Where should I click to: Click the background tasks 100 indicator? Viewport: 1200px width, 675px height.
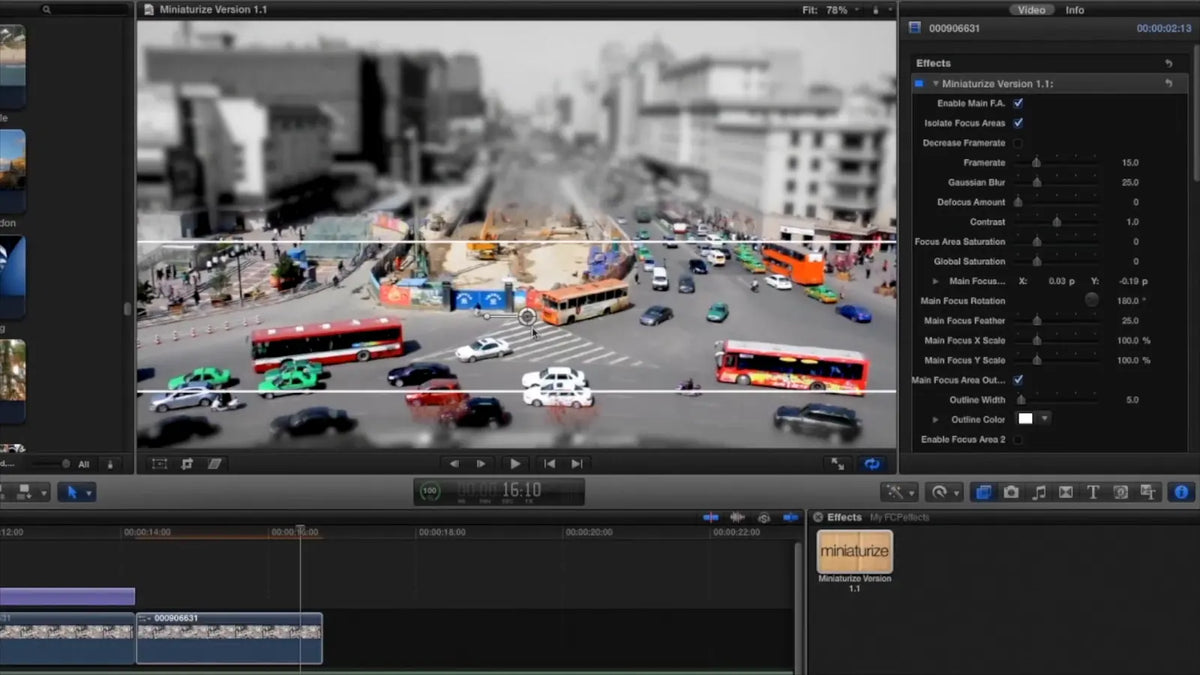pyautogui.click(x=430, y=491)
